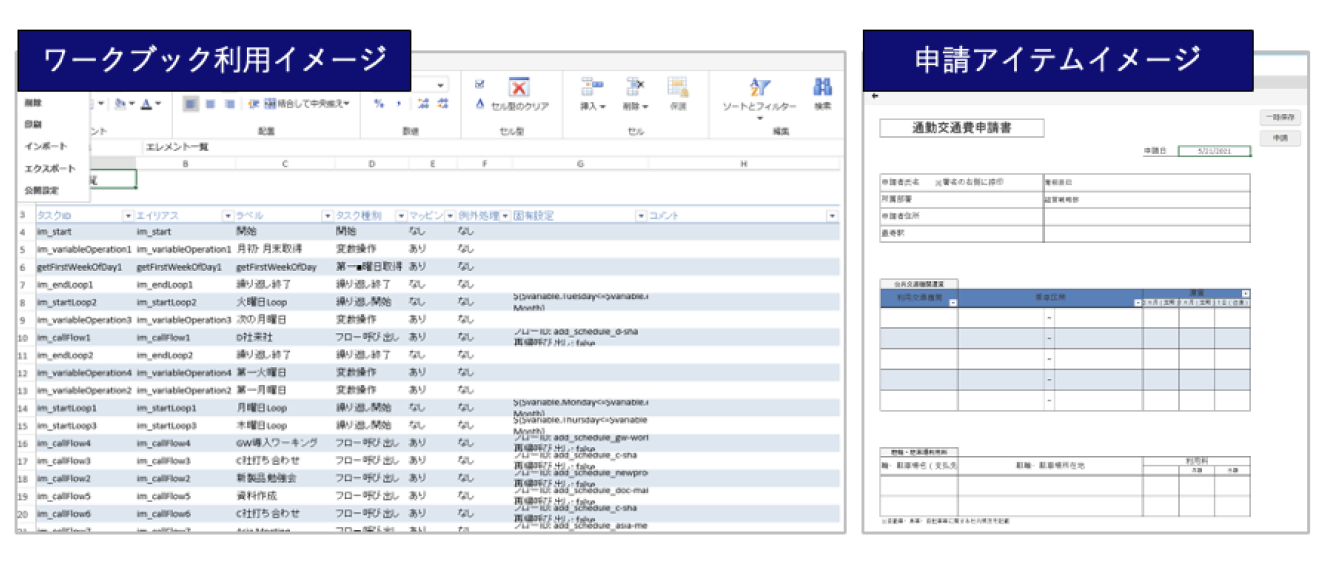Image resolution: width=1336 pixels, height=572 pixels.
Task: Apply right text alignment
Action: pyautogui.click(x=228, y=104)
